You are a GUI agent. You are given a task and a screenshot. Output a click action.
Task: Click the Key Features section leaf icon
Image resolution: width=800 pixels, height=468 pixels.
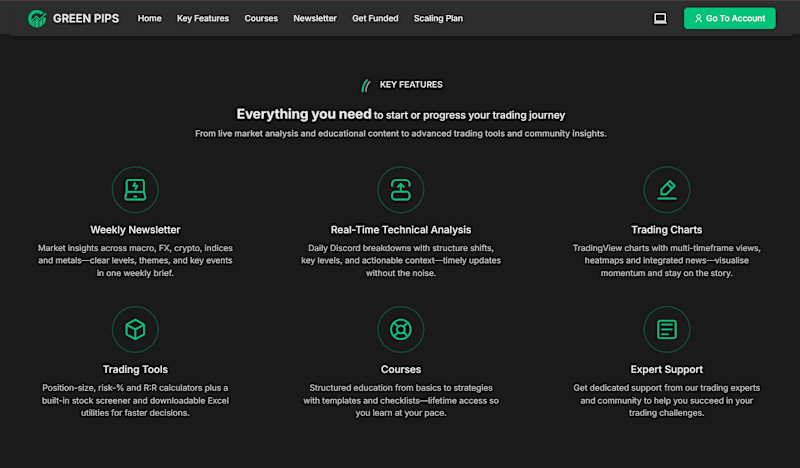[366, 85]
